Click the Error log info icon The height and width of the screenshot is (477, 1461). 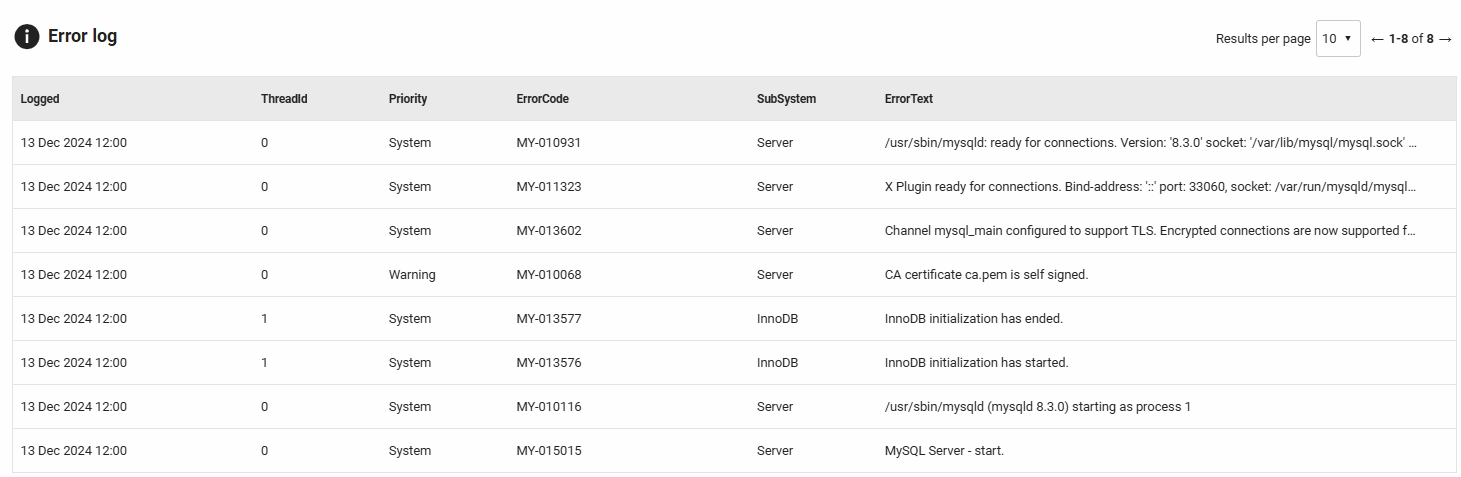27,37
